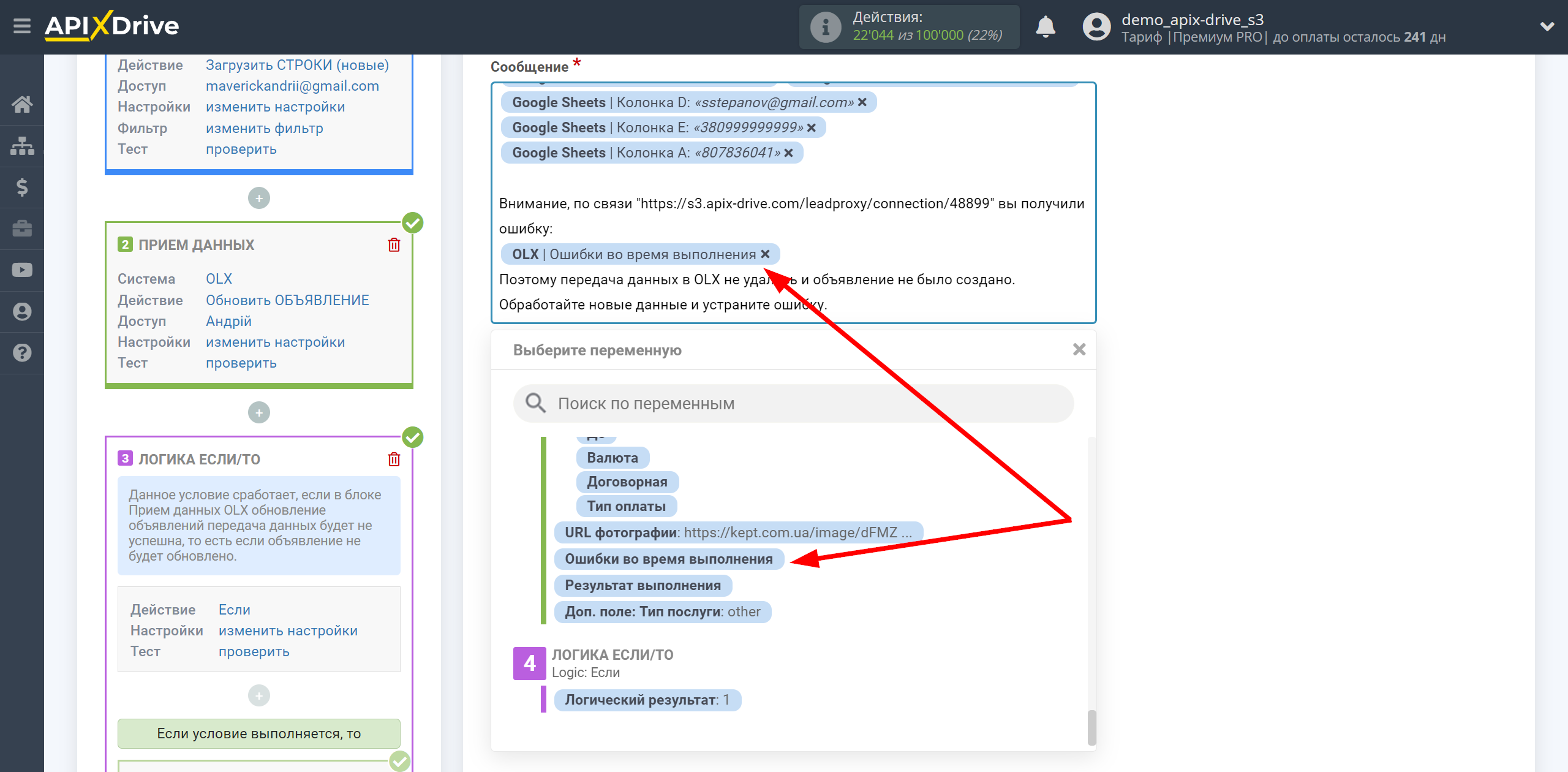
Task: Open the Андрій access link
Action: pyautogui.click(x=228, y=321)
